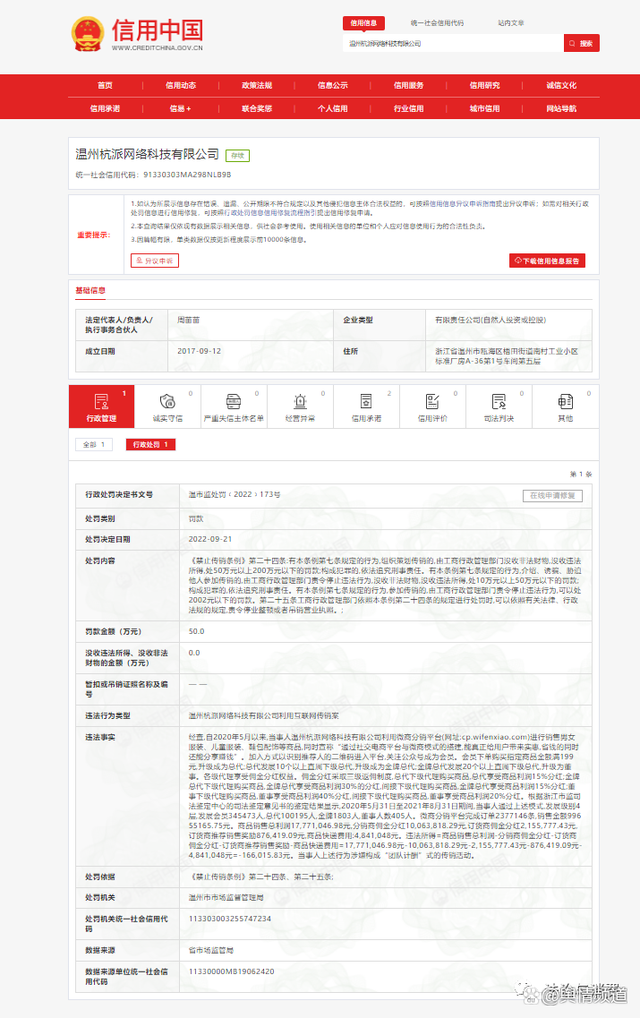This screenshot has width=640, height=1018.
Task: Filter records by 全部 tag
Action: coord(91,444)
